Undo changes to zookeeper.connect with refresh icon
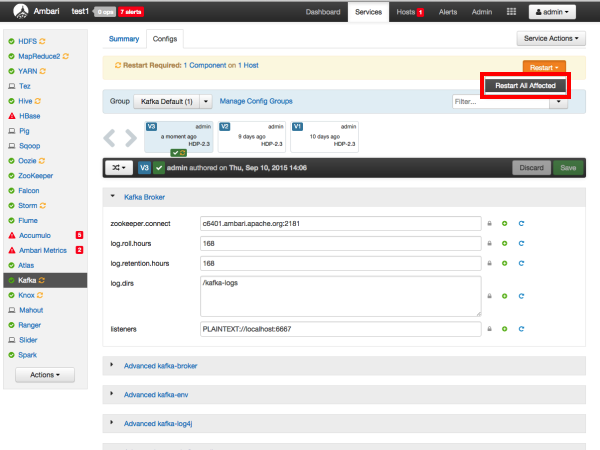 [x=521, y=223]
